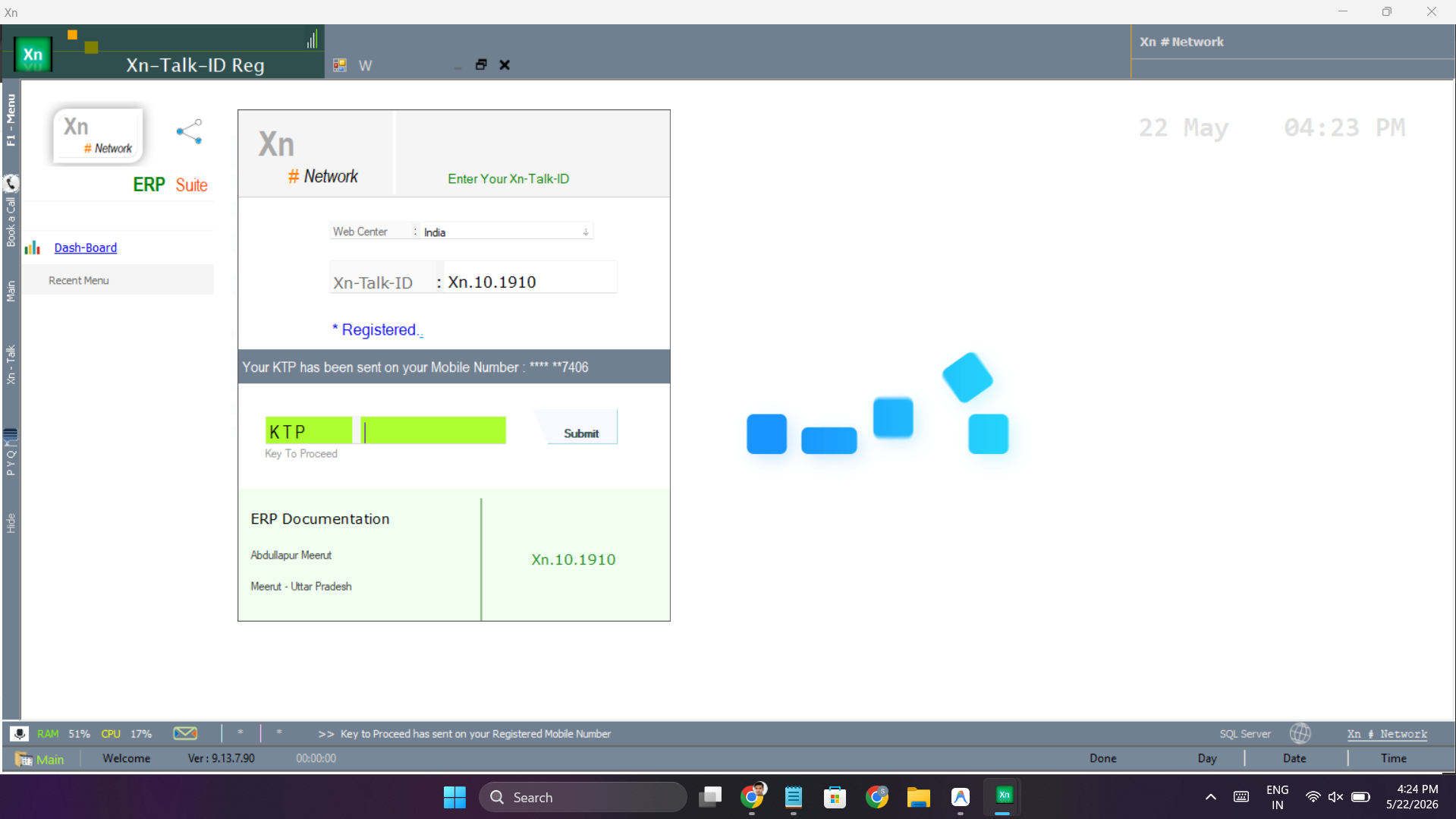Restore the inner W window

click(481, 65)
